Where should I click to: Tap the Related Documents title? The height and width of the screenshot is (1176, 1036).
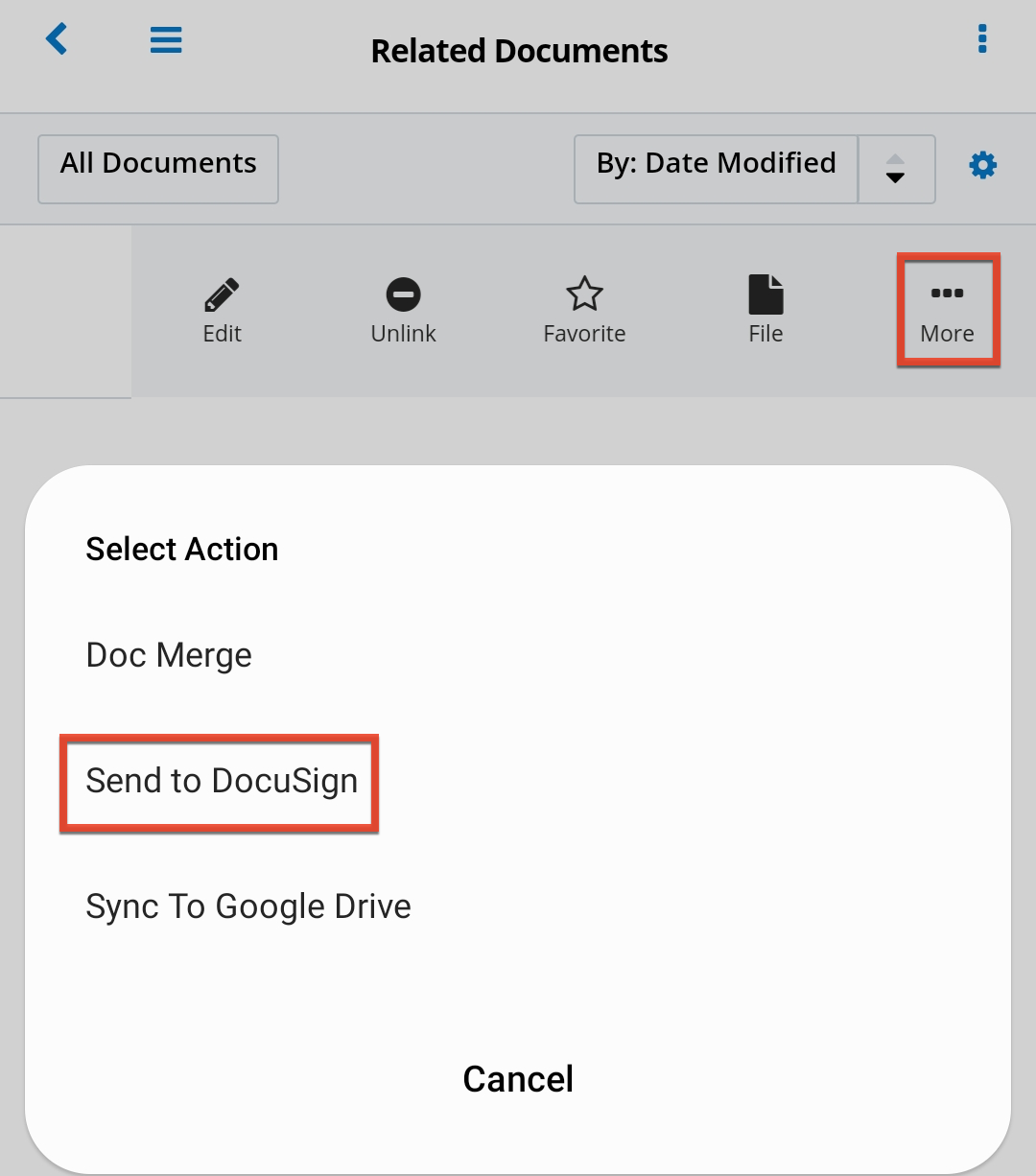(519, 51)
